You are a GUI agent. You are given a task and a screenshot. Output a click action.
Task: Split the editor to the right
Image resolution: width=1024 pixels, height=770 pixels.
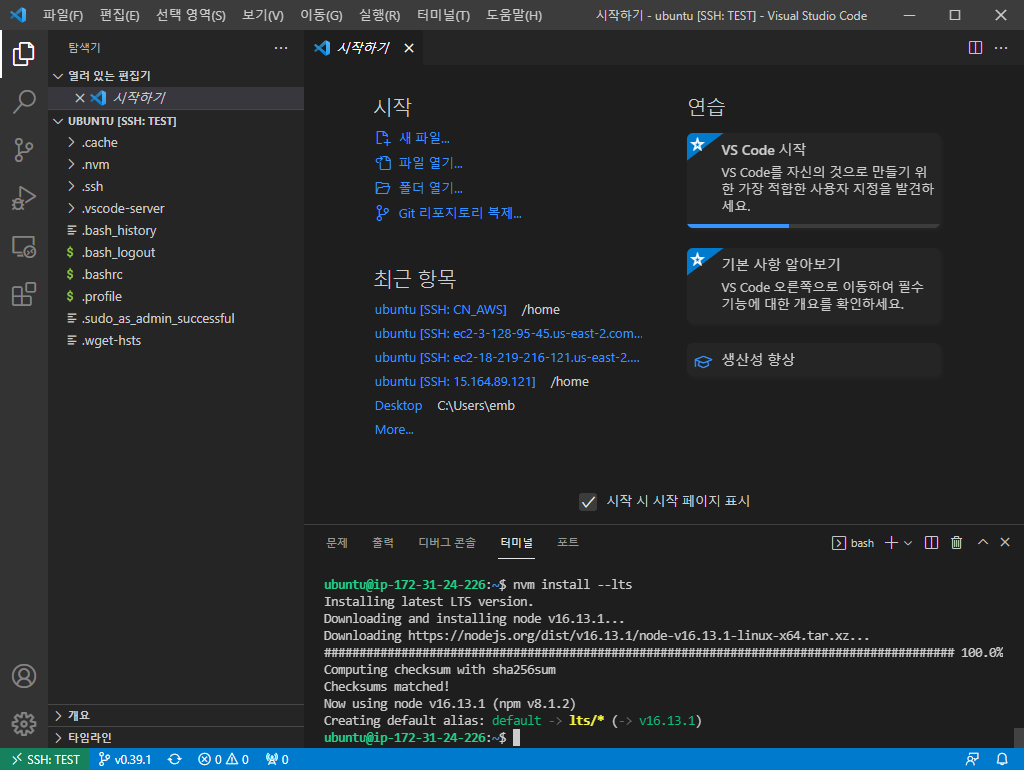(x=975, y=48)
